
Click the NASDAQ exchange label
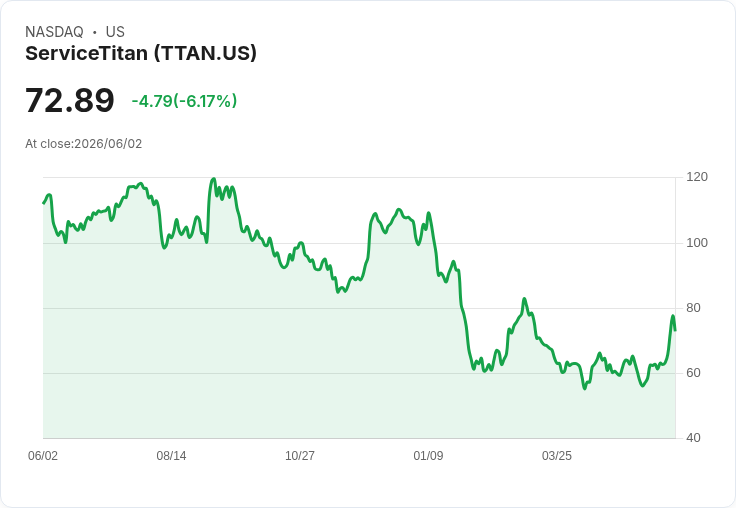click(x=54, y=31)
